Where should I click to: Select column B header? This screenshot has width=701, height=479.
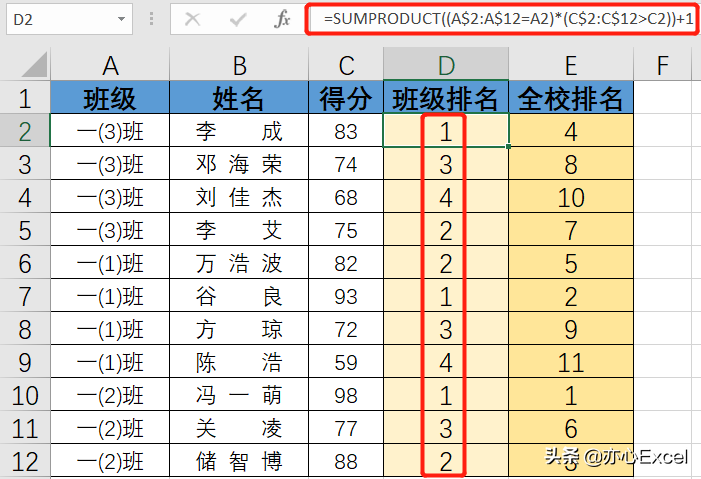pos(239,65)
